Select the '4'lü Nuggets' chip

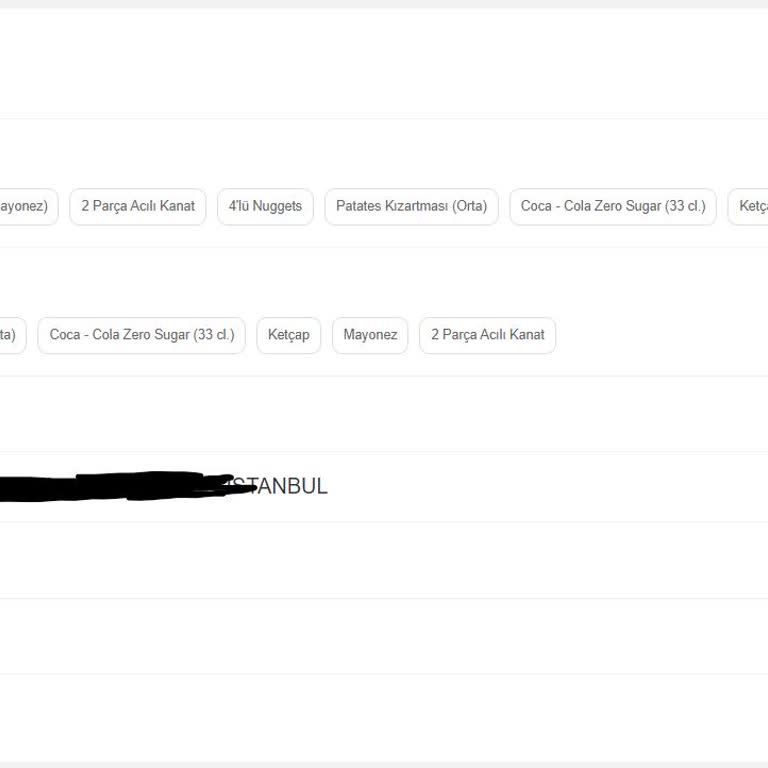coord(265,207)
